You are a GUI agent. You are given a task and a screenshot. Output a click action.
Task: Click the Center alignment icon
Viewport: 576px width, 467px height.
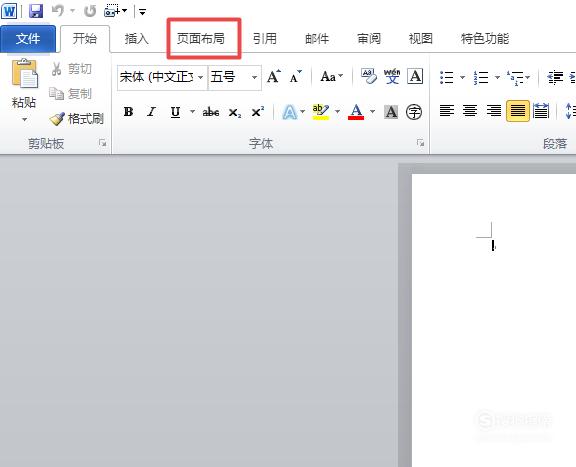coord(470,111)
